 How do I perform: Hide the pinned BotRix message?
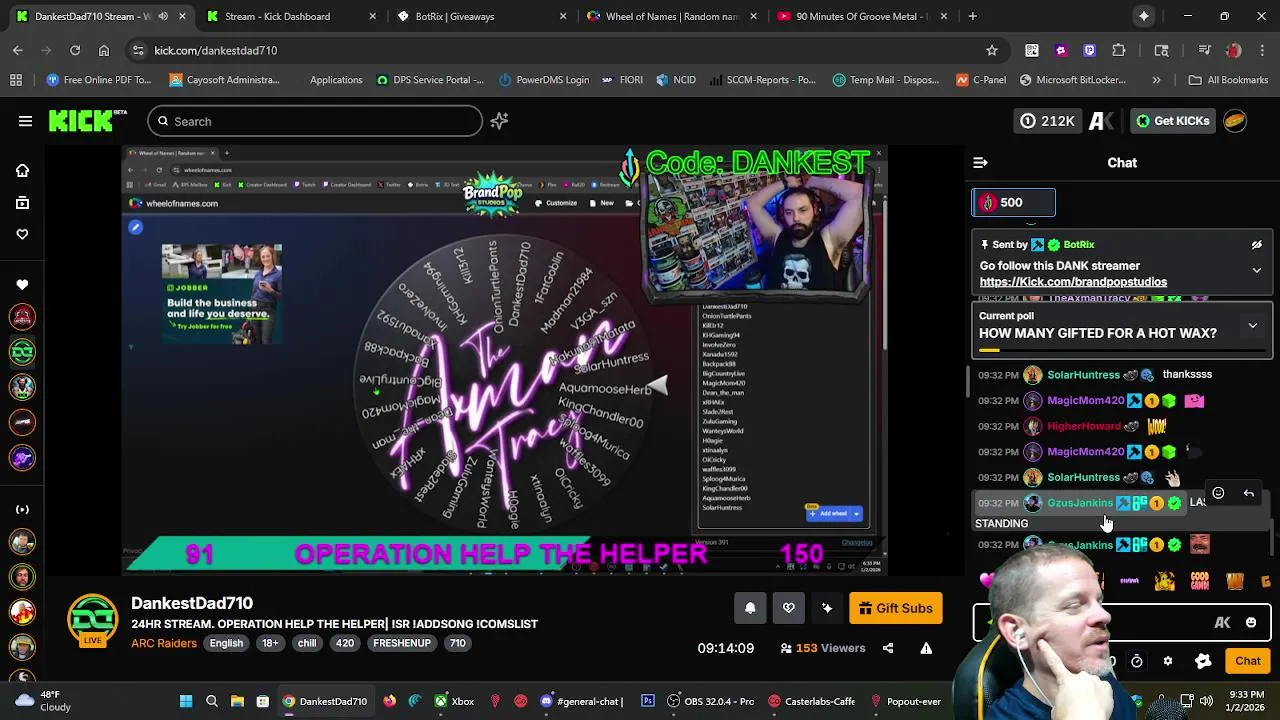[1257, 245]
